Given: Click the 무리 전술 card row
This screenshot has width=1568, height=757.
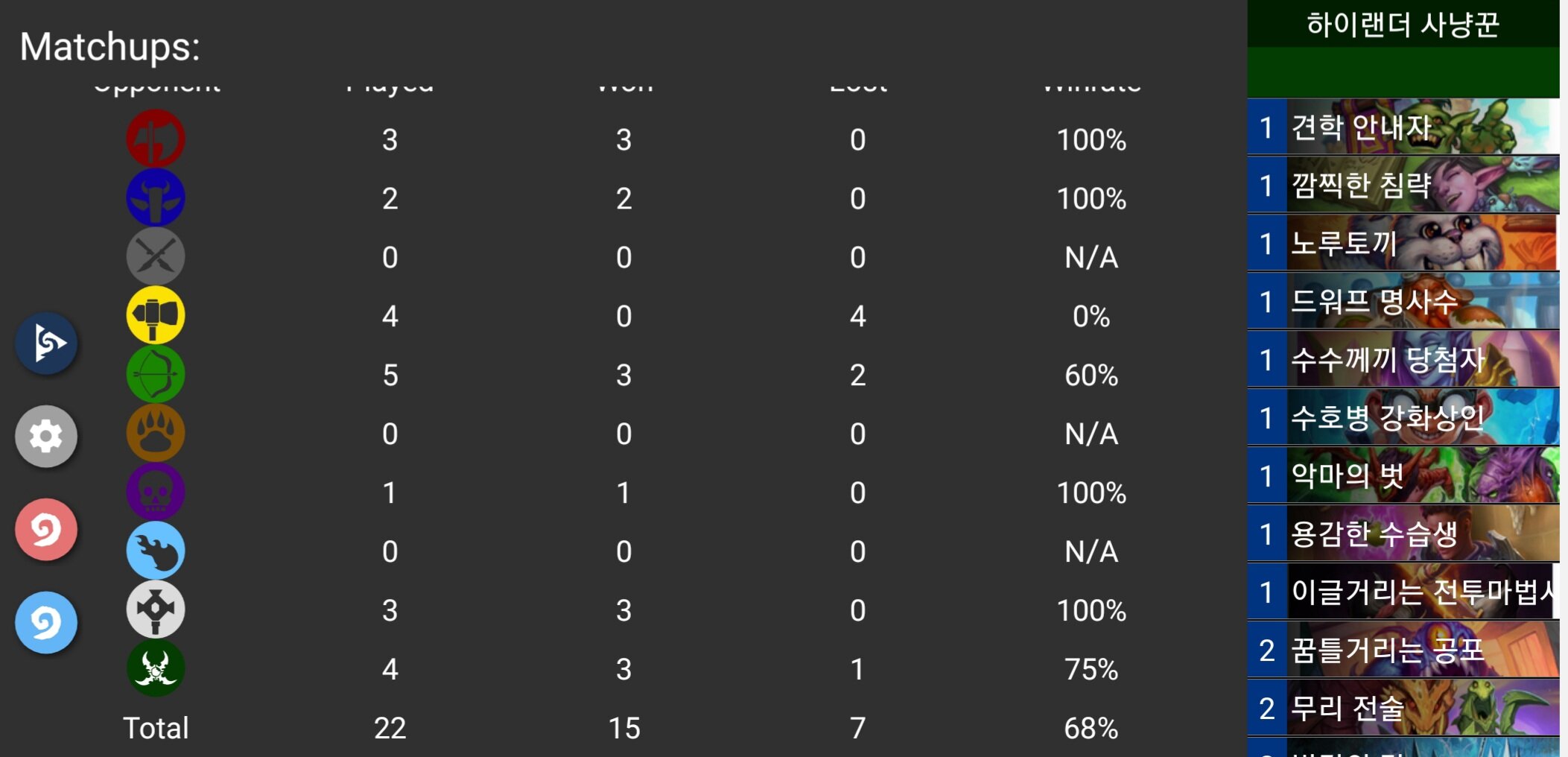Looking at the screenshot, I should coord(1403,708).
